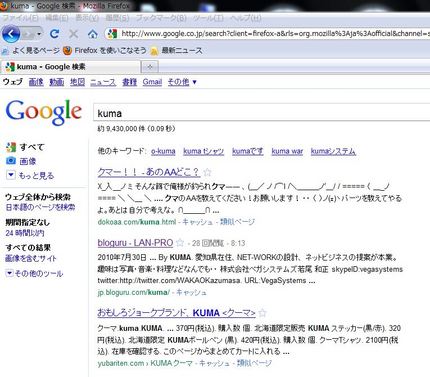The height and width of the screenshot is (377, 430).
Task: Open the おもしろジョークブランド KUMA result
Action: [177, 313]
